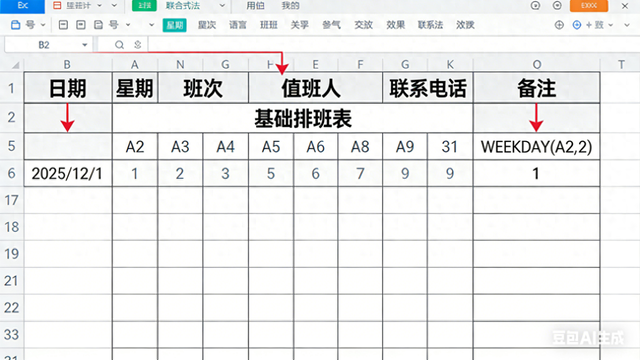This screenshot has height=360, width=640.
Task: Click the red document icon in the title bar
Action: coord(58,6)
